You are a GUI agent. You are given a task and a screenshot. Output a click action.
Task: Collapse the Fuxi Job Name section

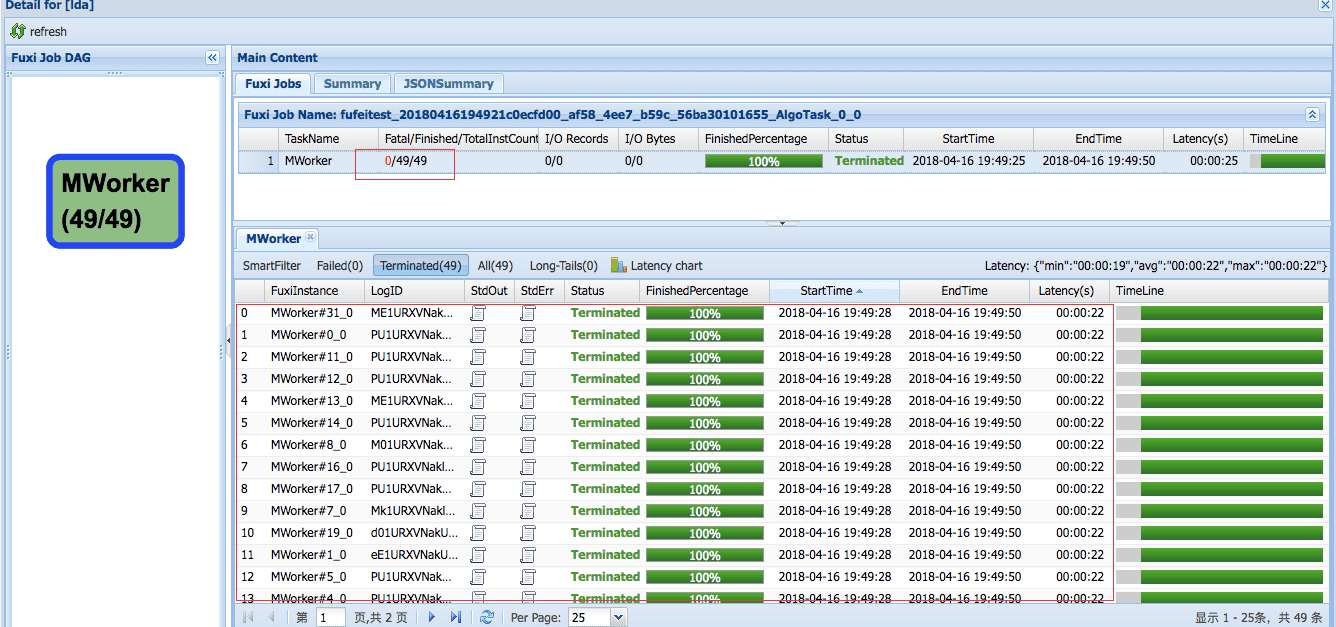click(x=1312, y=115)
